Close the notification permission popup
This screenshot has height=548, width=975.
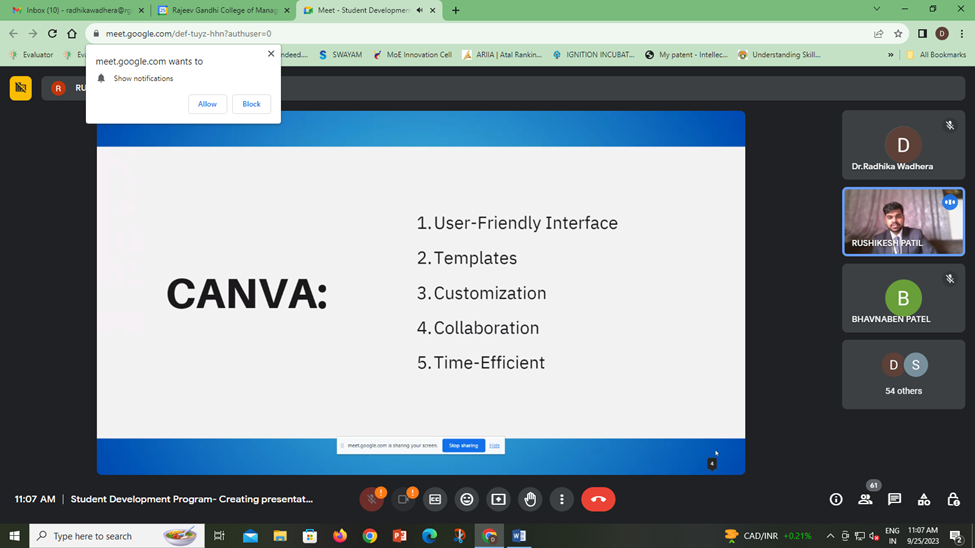271,53
